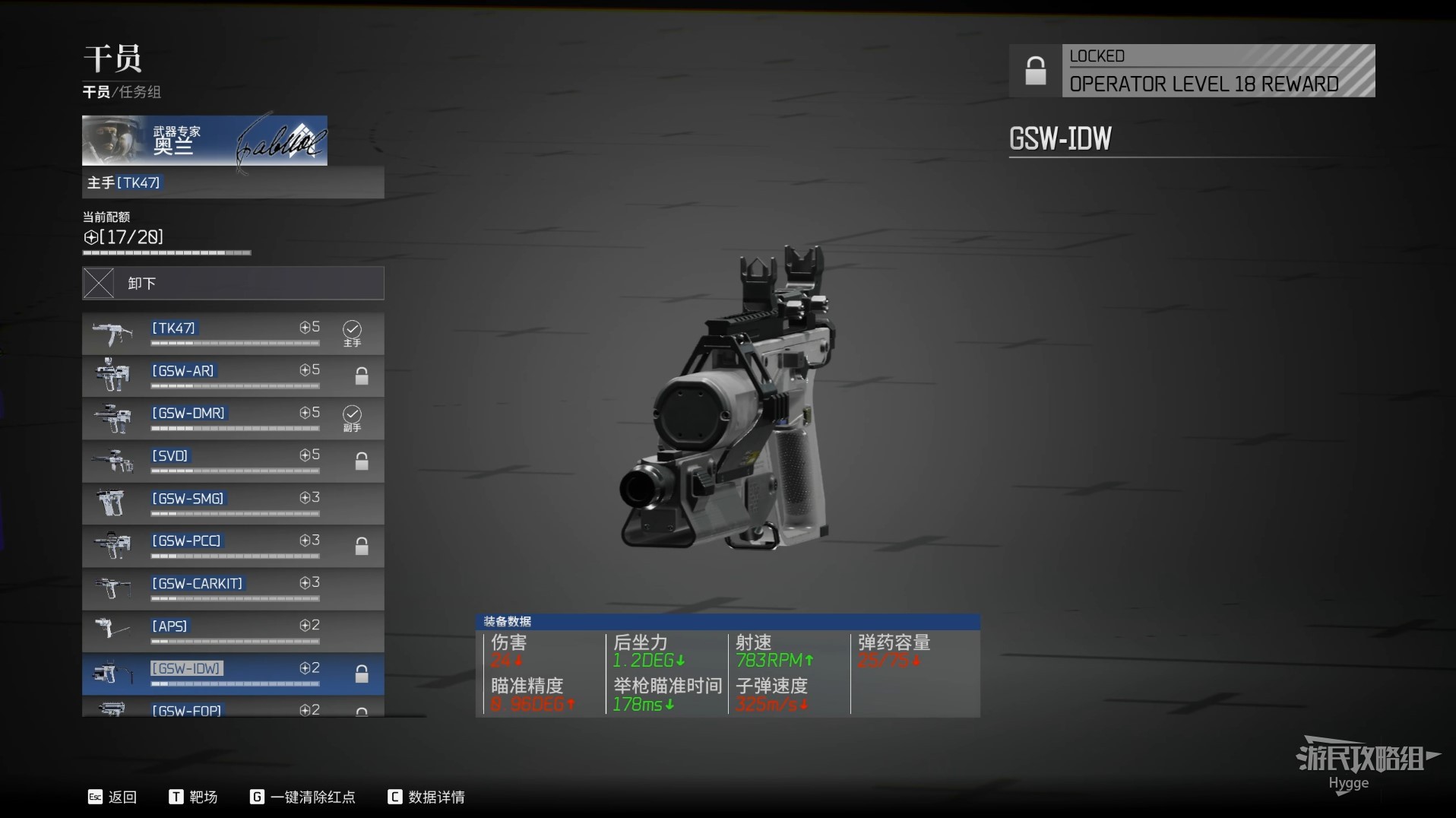The image size is (1456, 818).
Task: Select the APS pistol entry
Action: 233,631
